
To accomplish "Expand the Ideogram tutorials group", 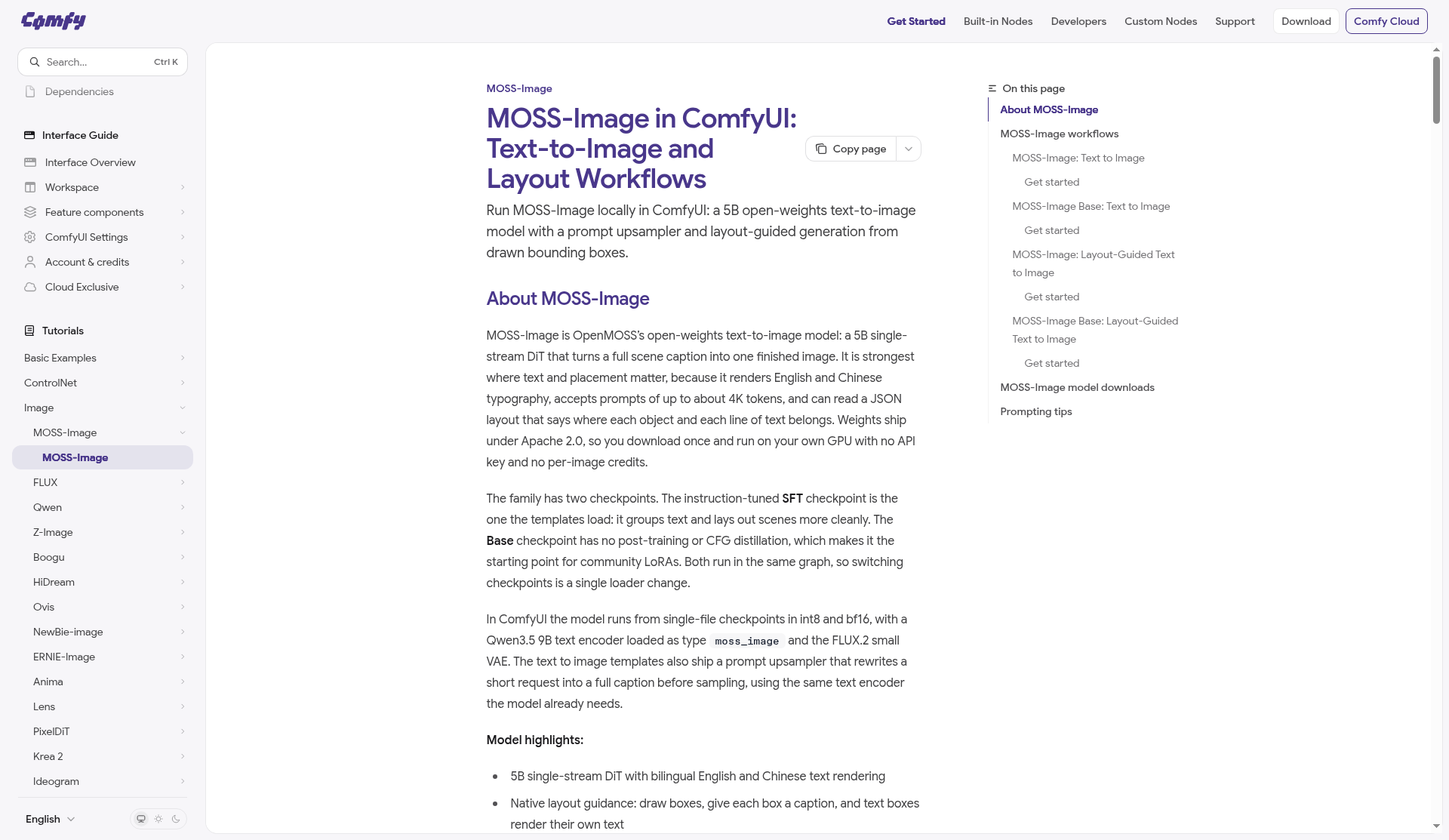I will coord(103,781).
